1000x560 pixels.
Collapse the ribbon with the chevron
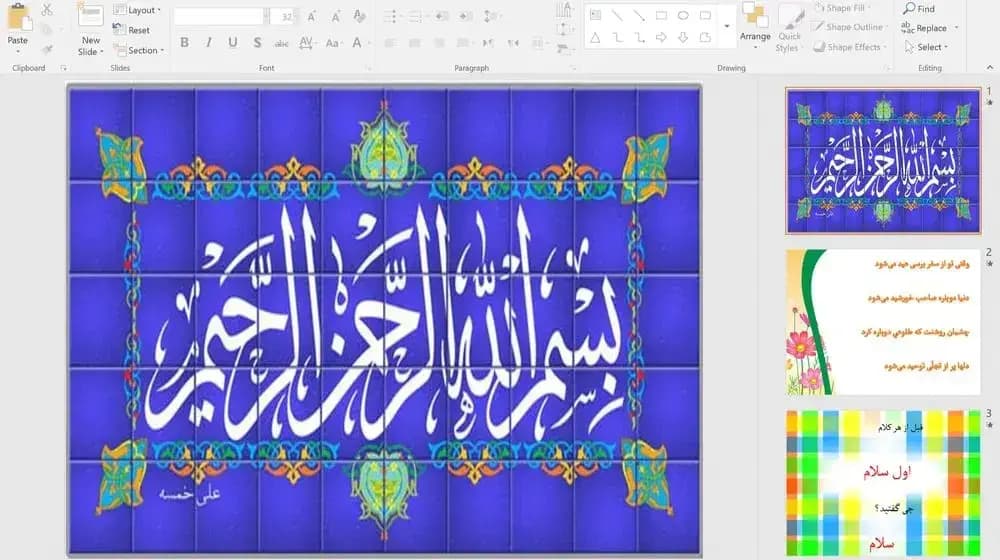pos(989,67)
